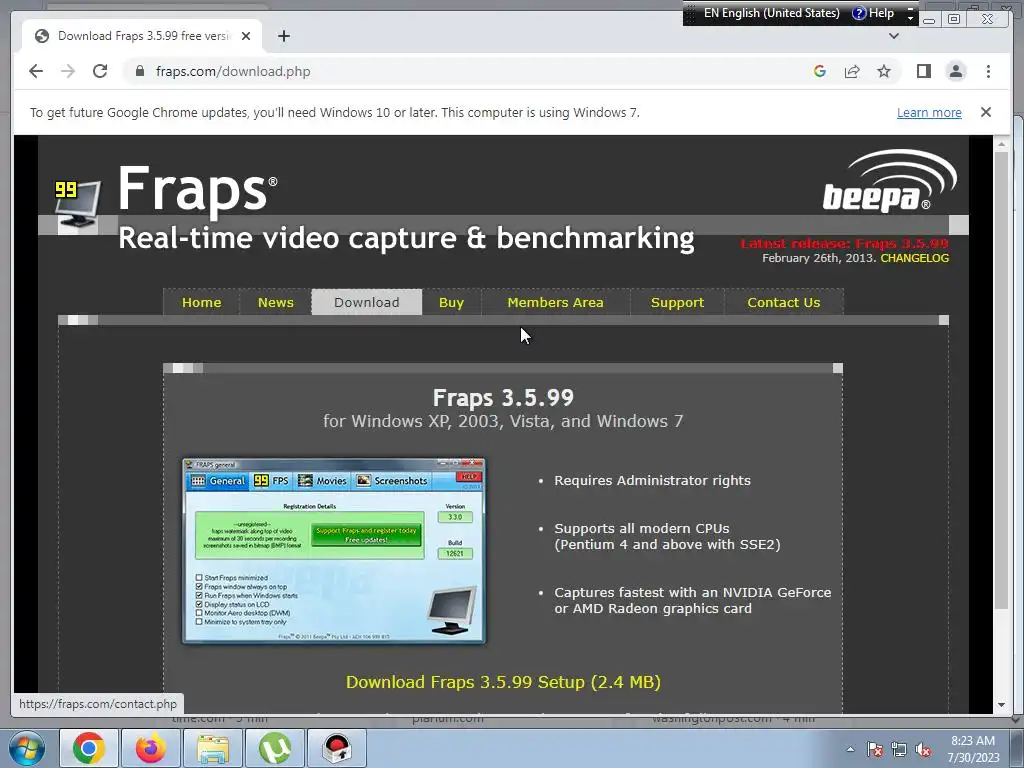Screen dimensions: 1024x768
Task: Expand the language bar options arrow
Action: [910, 18]
